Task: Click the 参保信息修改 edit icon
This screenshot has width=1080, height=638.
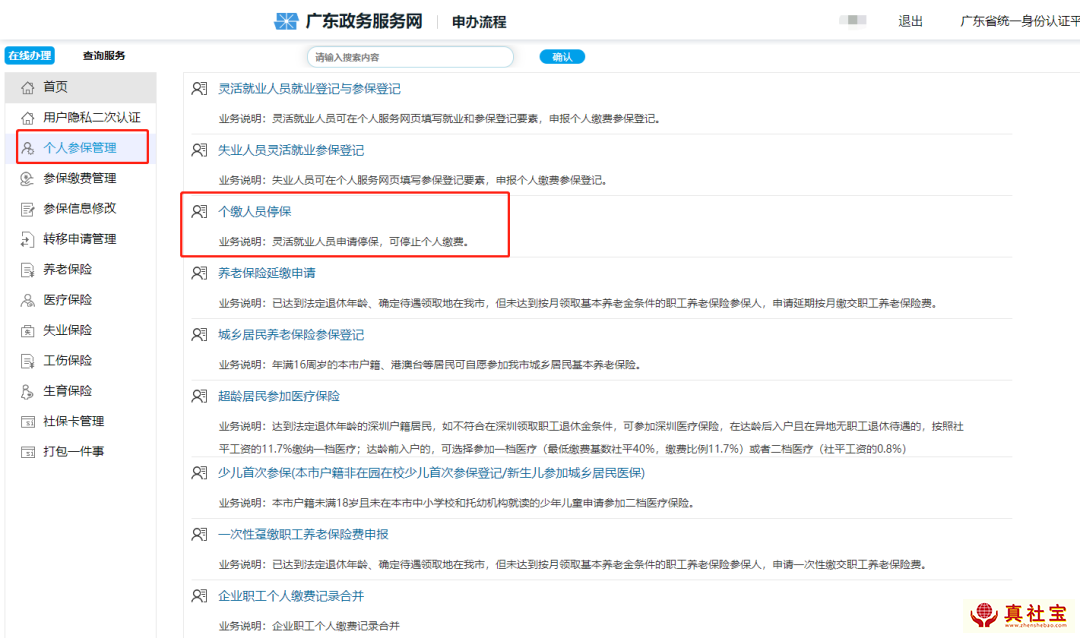Action: pos(28,209)
